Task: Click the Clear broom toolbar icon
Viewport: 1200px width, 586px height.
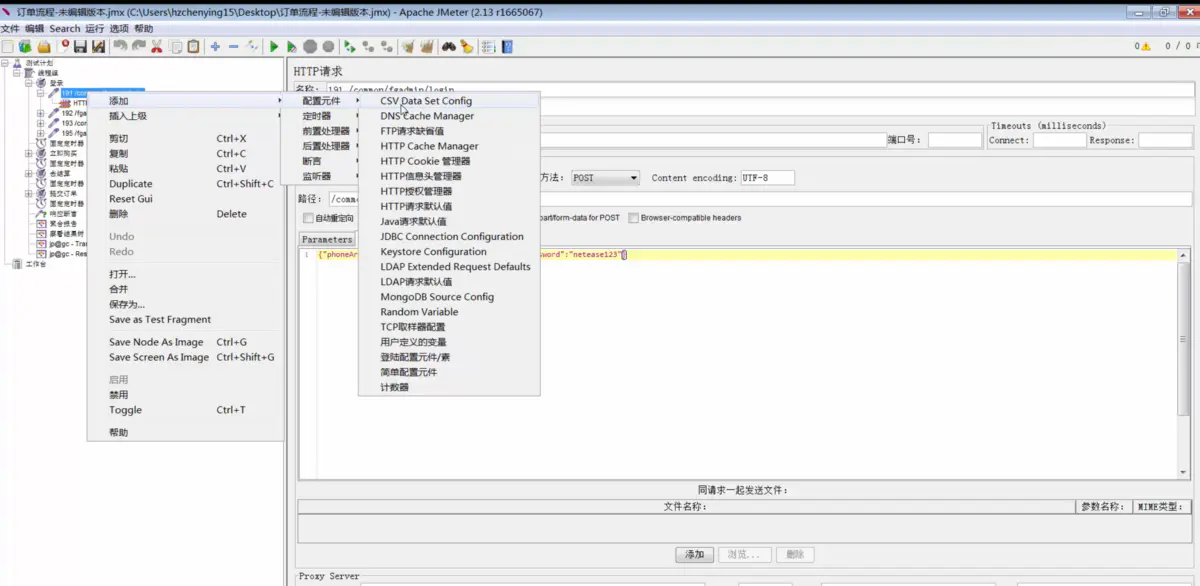Action: tap(408, 46)
